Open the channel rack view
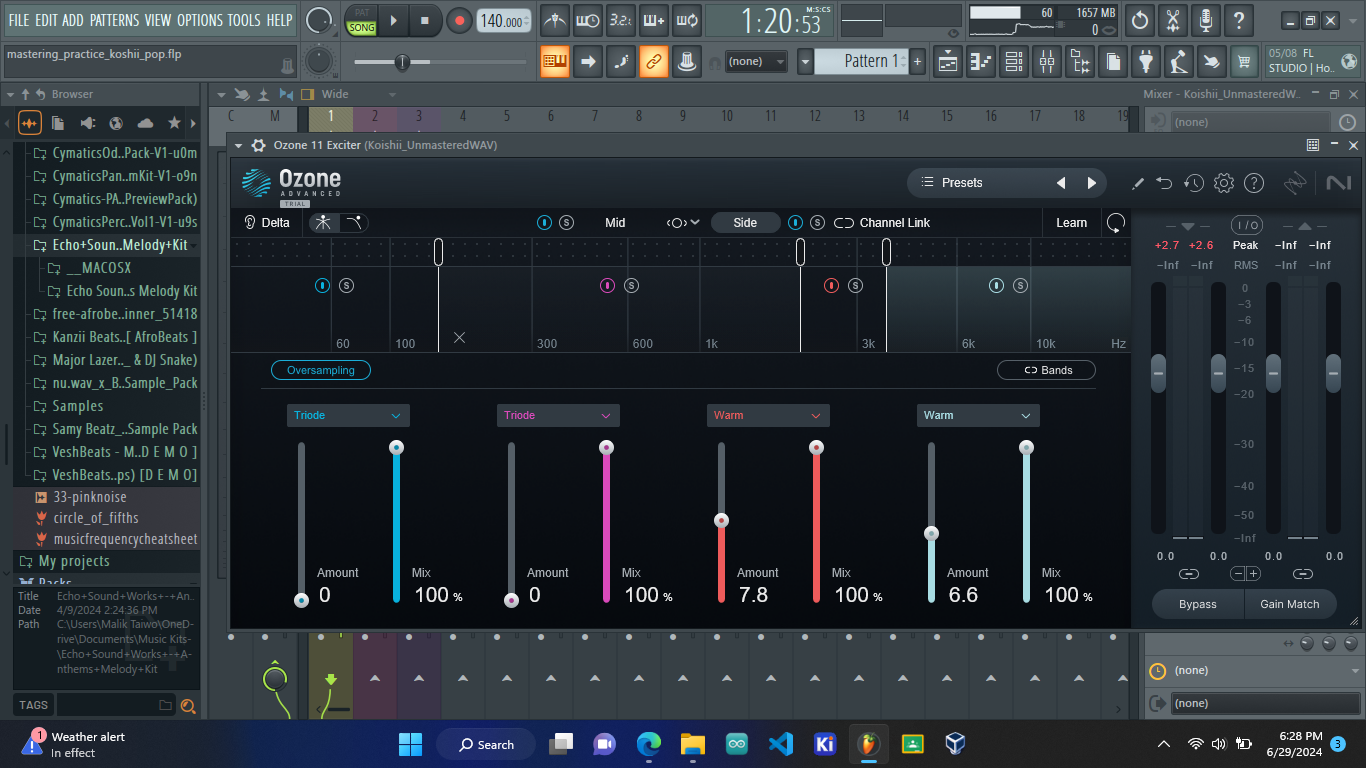The width and height of the screenshot is (1366, 768). click(1014, 62)
